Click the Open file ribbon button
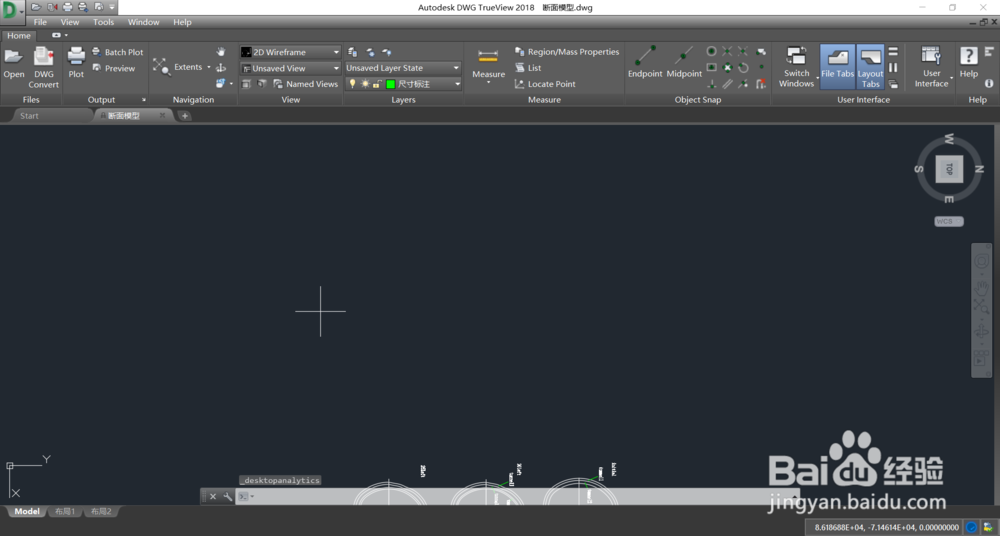 coord(13,64)
